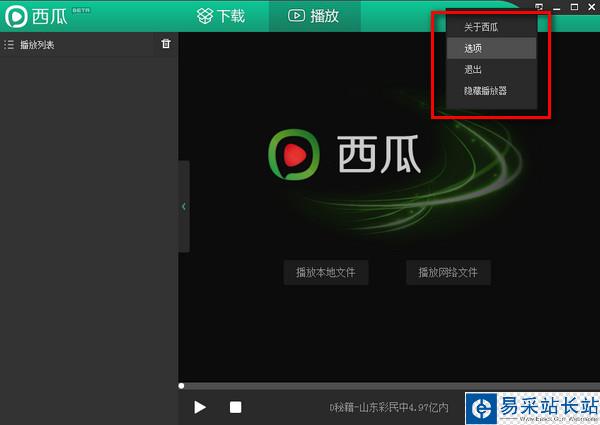Collapse the playlist panel with the arrow

(184, 207)
